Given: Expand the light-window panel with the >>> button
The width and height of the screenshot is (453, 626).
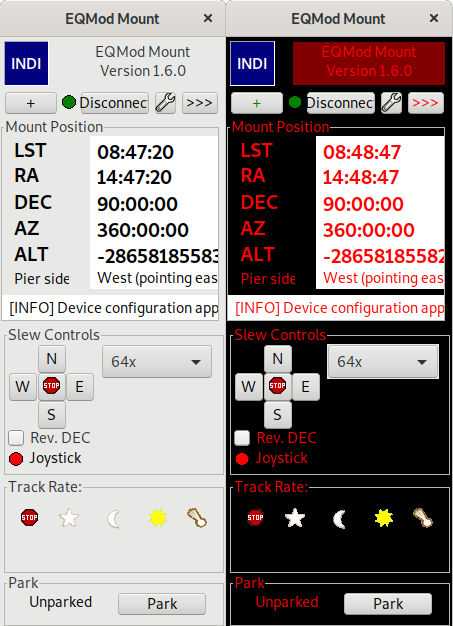Looking at the screenshot, I should (200, 103).
